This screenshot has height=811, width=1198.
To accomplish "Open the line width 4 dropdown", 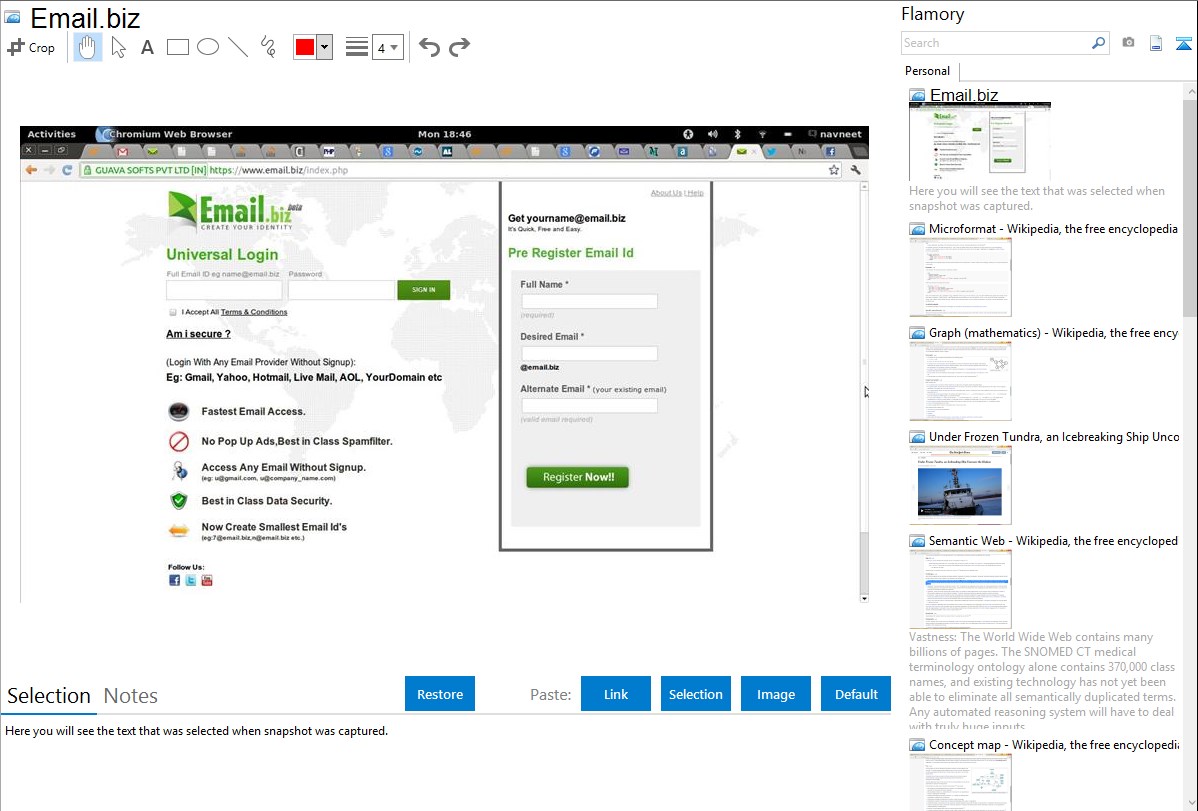I will pyautogui.click(x=388, y=47).
